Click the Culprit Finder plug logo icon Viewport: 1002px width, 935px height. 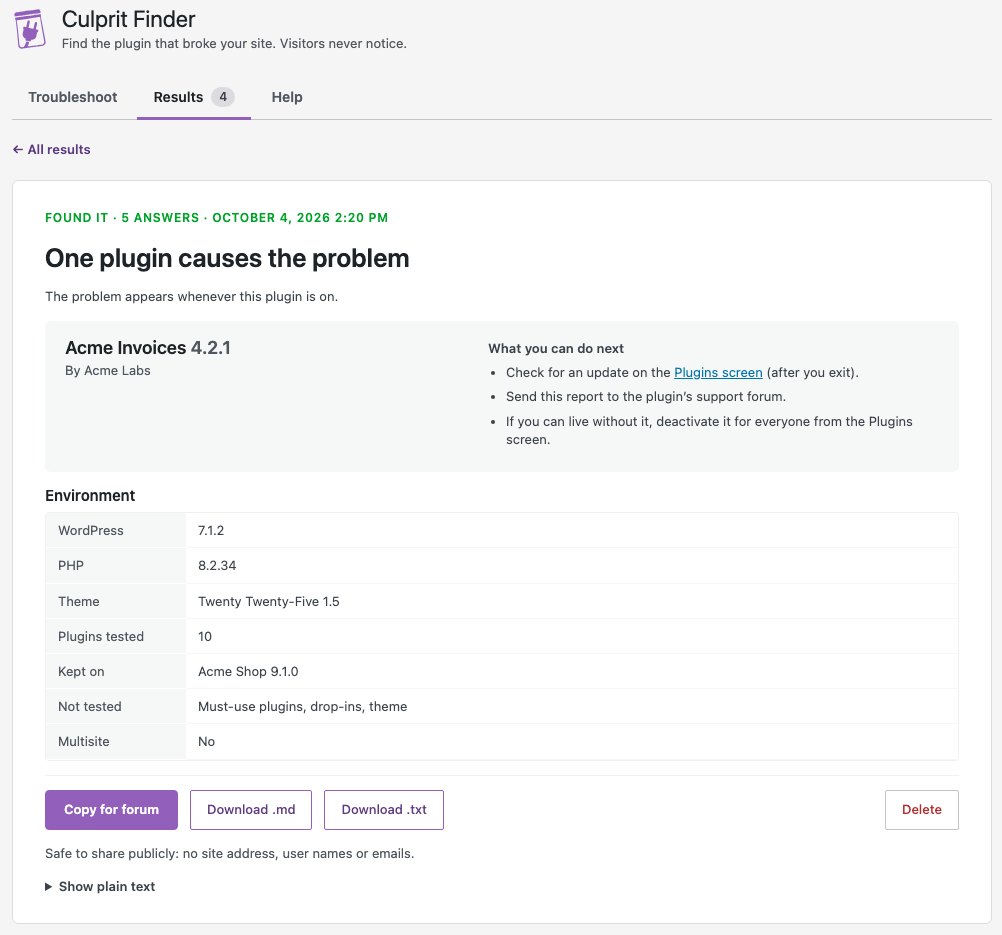tap(30, 29)
